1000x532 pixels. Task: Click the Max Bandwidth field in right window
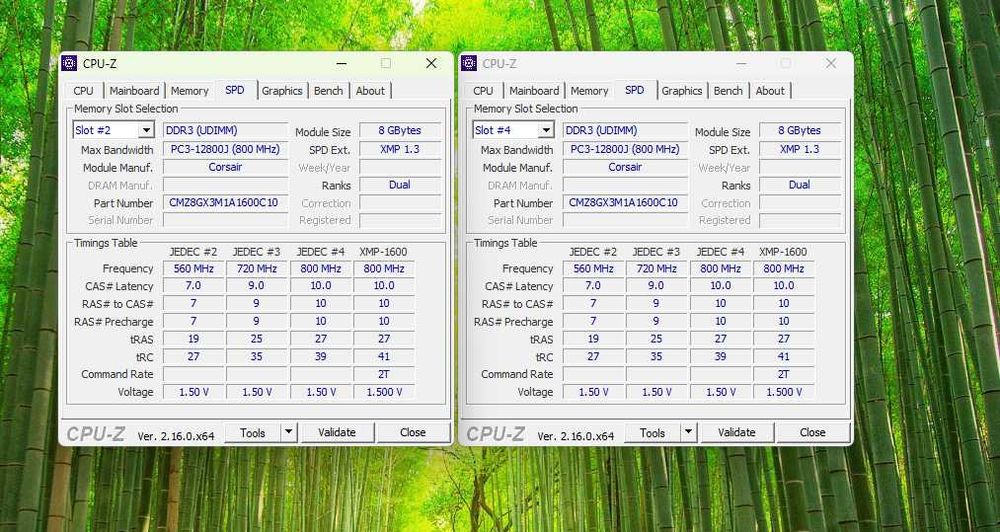point(625,149)
